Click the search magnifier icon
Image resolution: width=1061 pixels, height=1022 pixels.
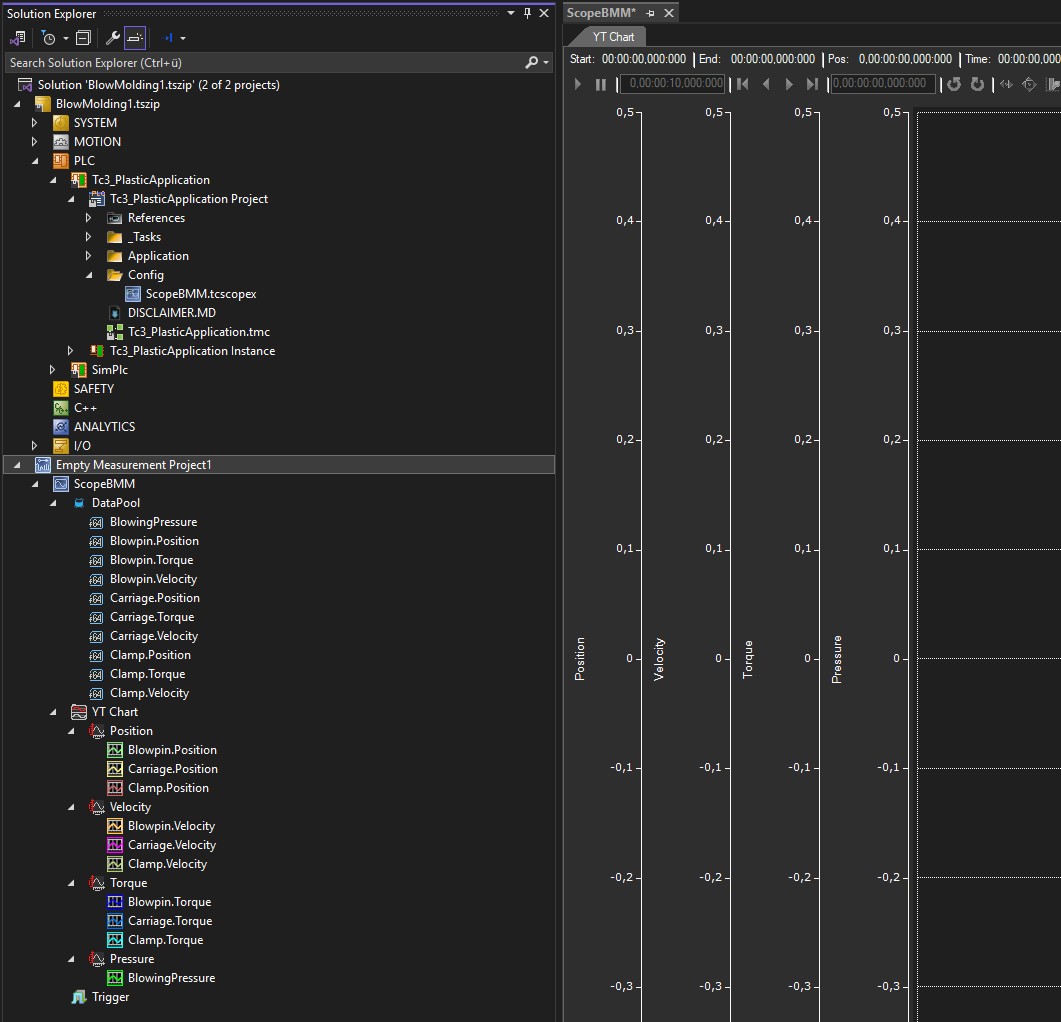pos(532,62)
